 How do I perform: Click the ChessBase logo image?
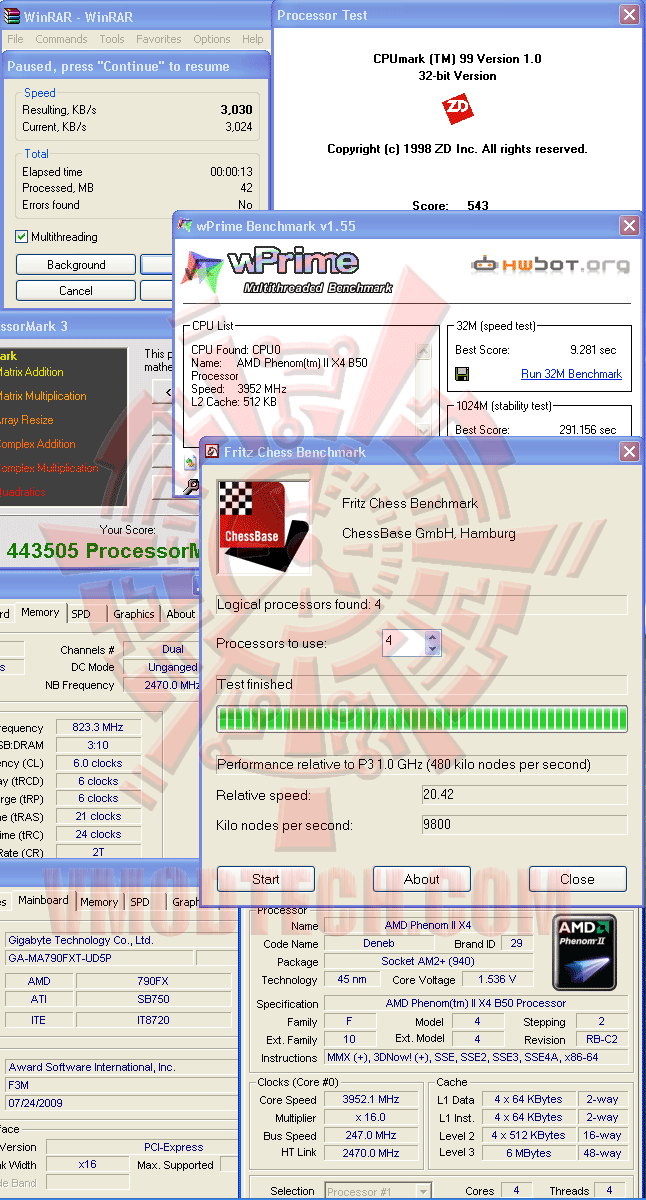point(264,526)
